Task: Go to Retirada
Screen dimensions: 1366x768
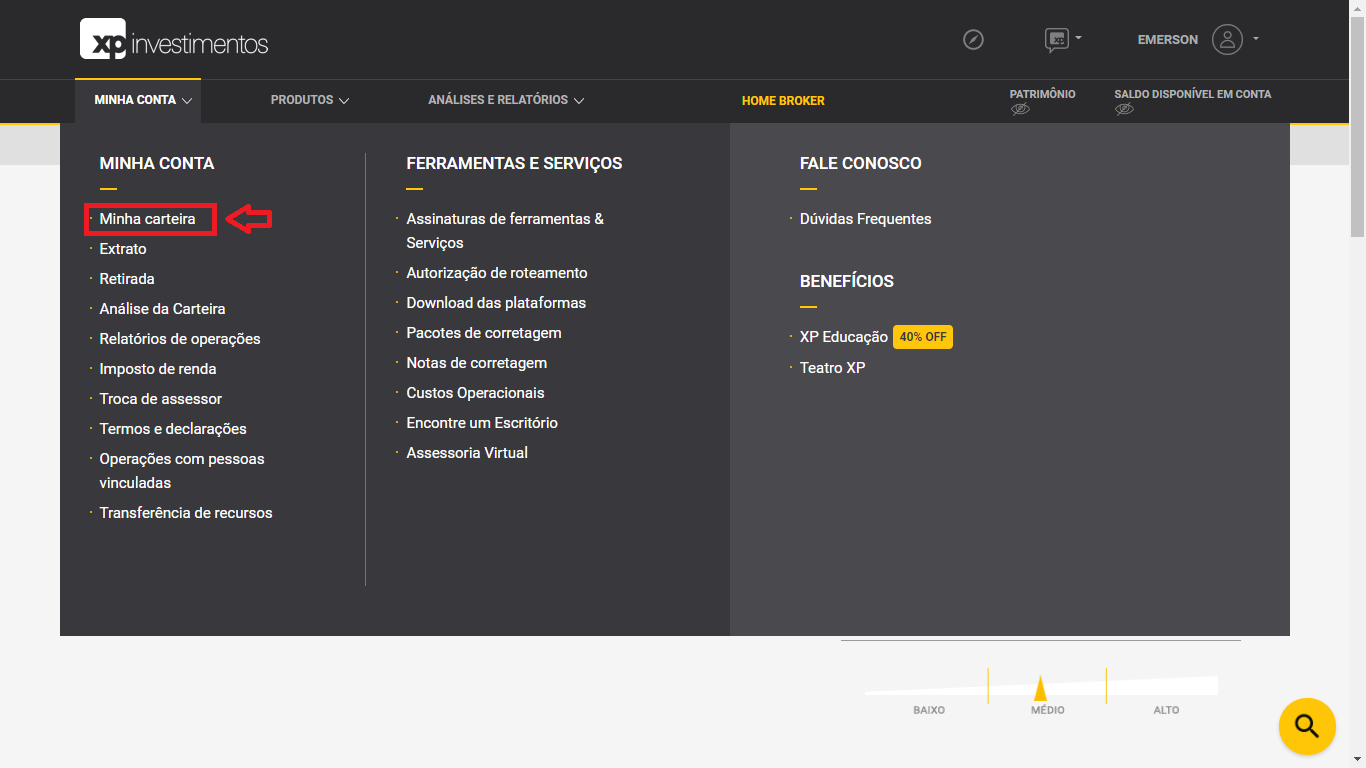Action: coord(127,279)
